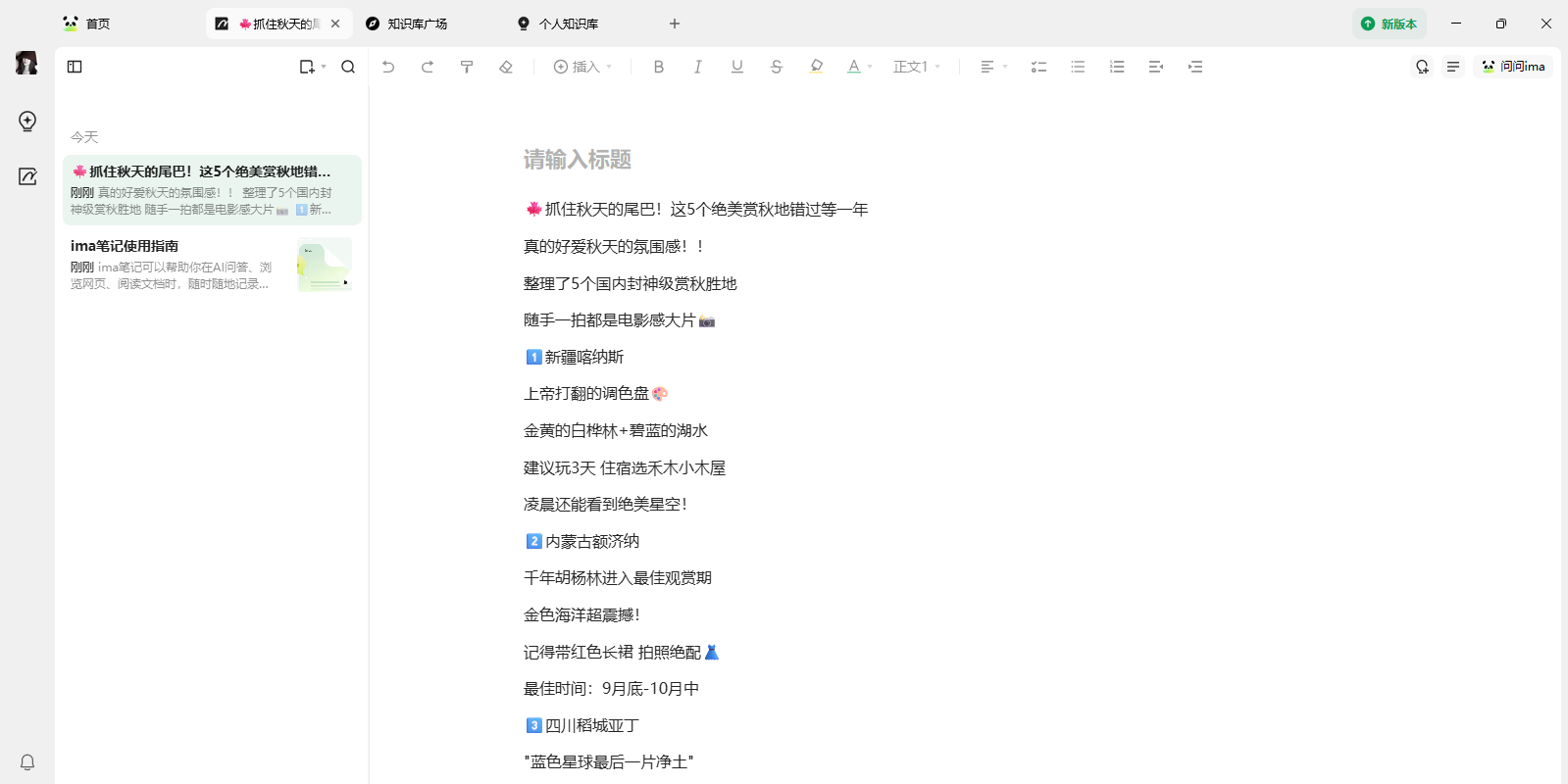This screenshot has height=784, width=1568.
Task: Click the undo arrow icon
Action: 388,67
